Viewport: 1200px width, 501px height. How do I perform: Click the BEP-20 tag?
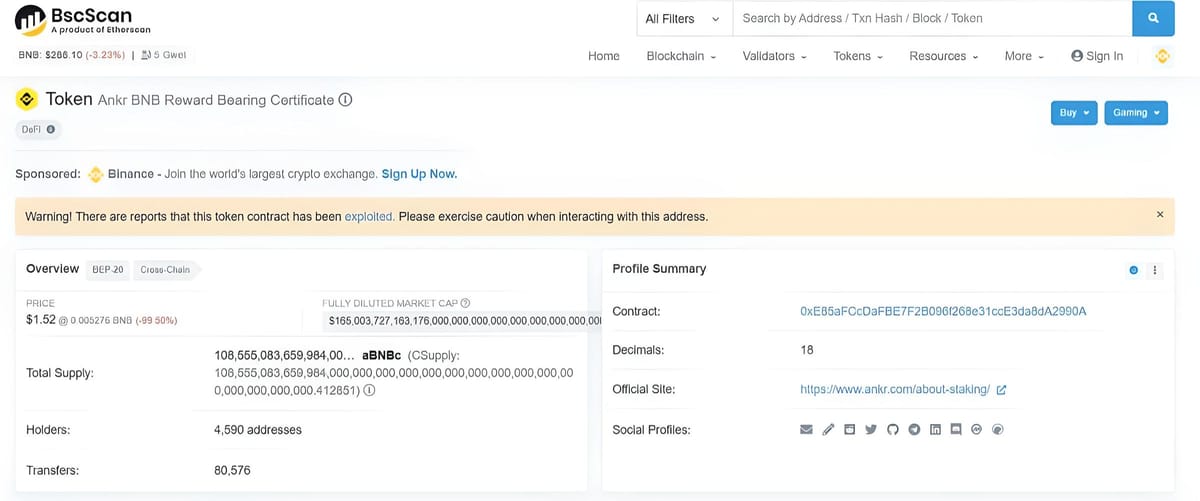point(107,270)
